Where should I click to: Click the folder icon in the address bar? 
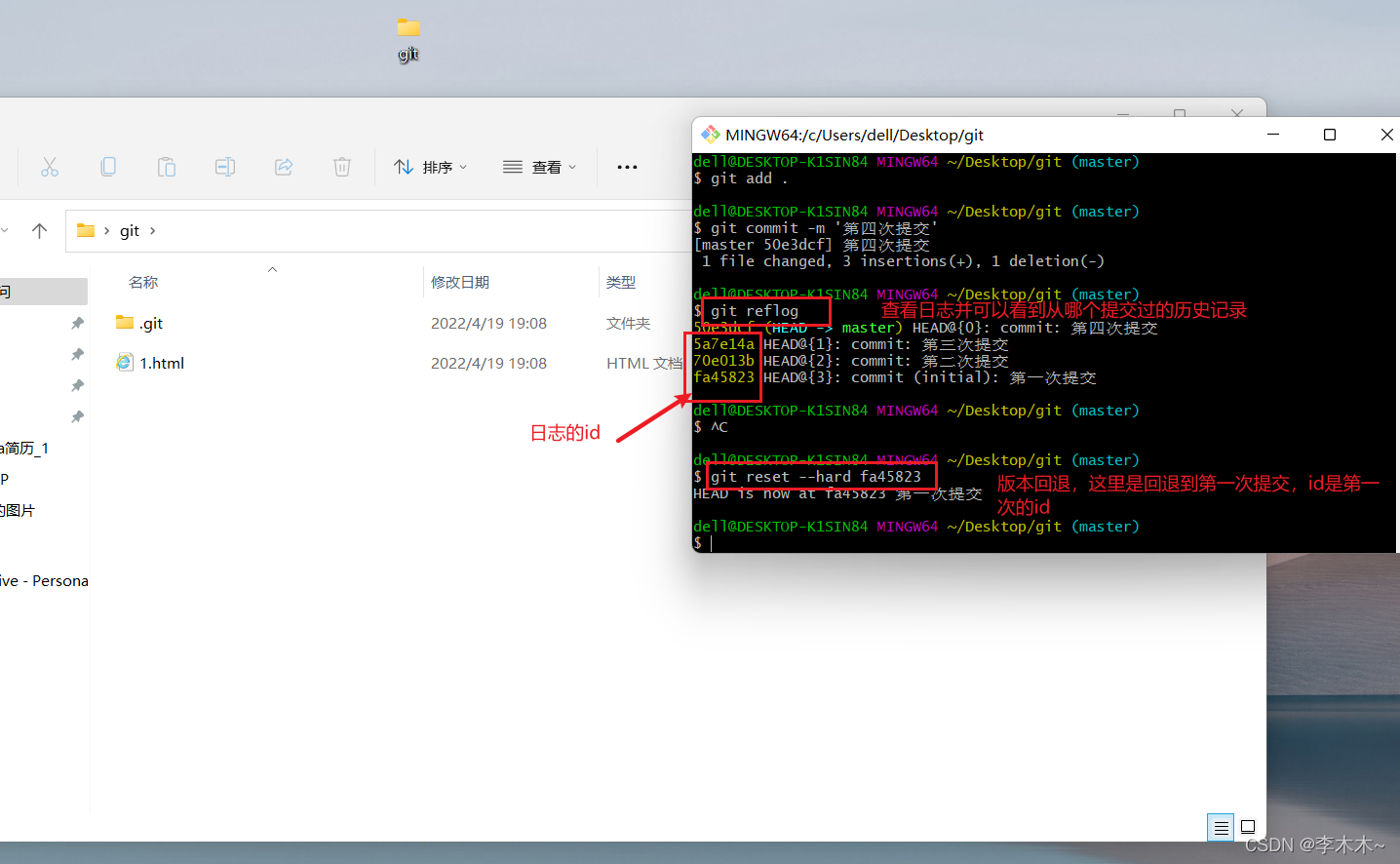(x=86, y=230)
